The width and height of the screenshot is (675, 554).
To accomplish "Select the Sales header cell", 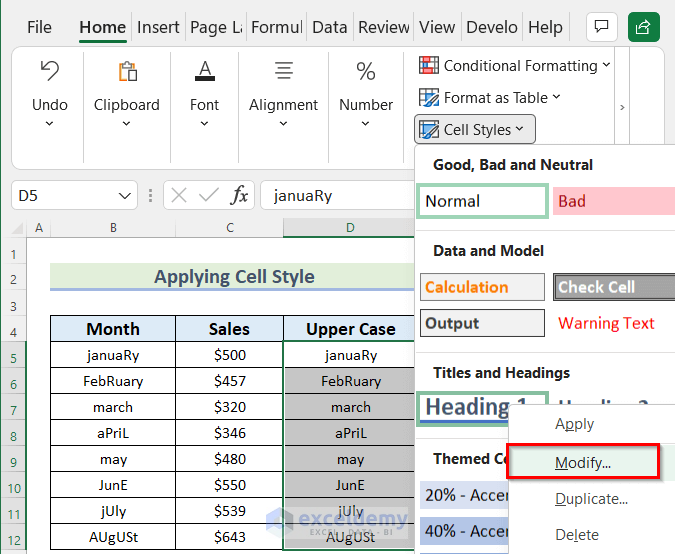I will [x=229, y=329].
